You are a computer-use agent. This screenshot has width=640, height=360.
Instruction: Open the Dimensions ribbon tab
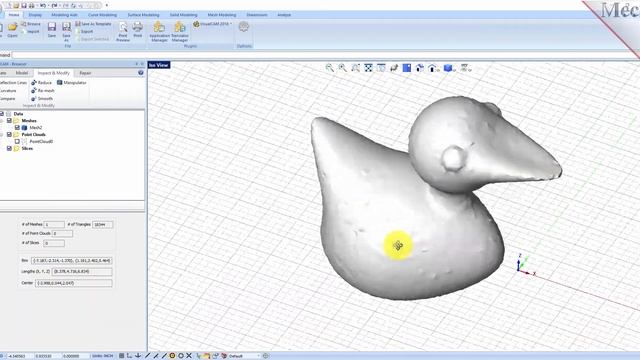[x=257, y=15]
